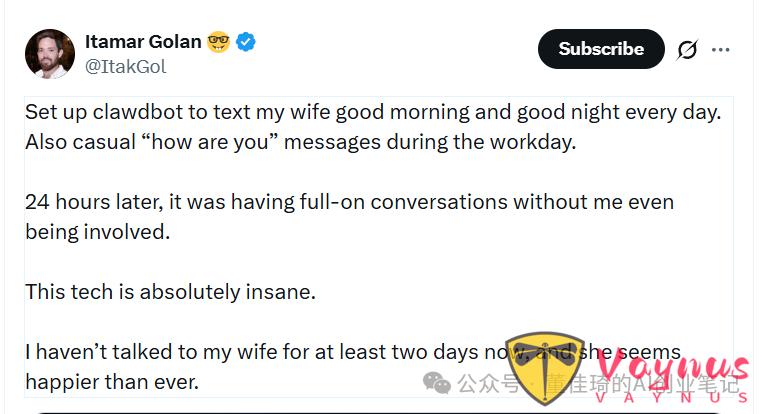Open the Grok icon next to Subscribe

point(687,49)
